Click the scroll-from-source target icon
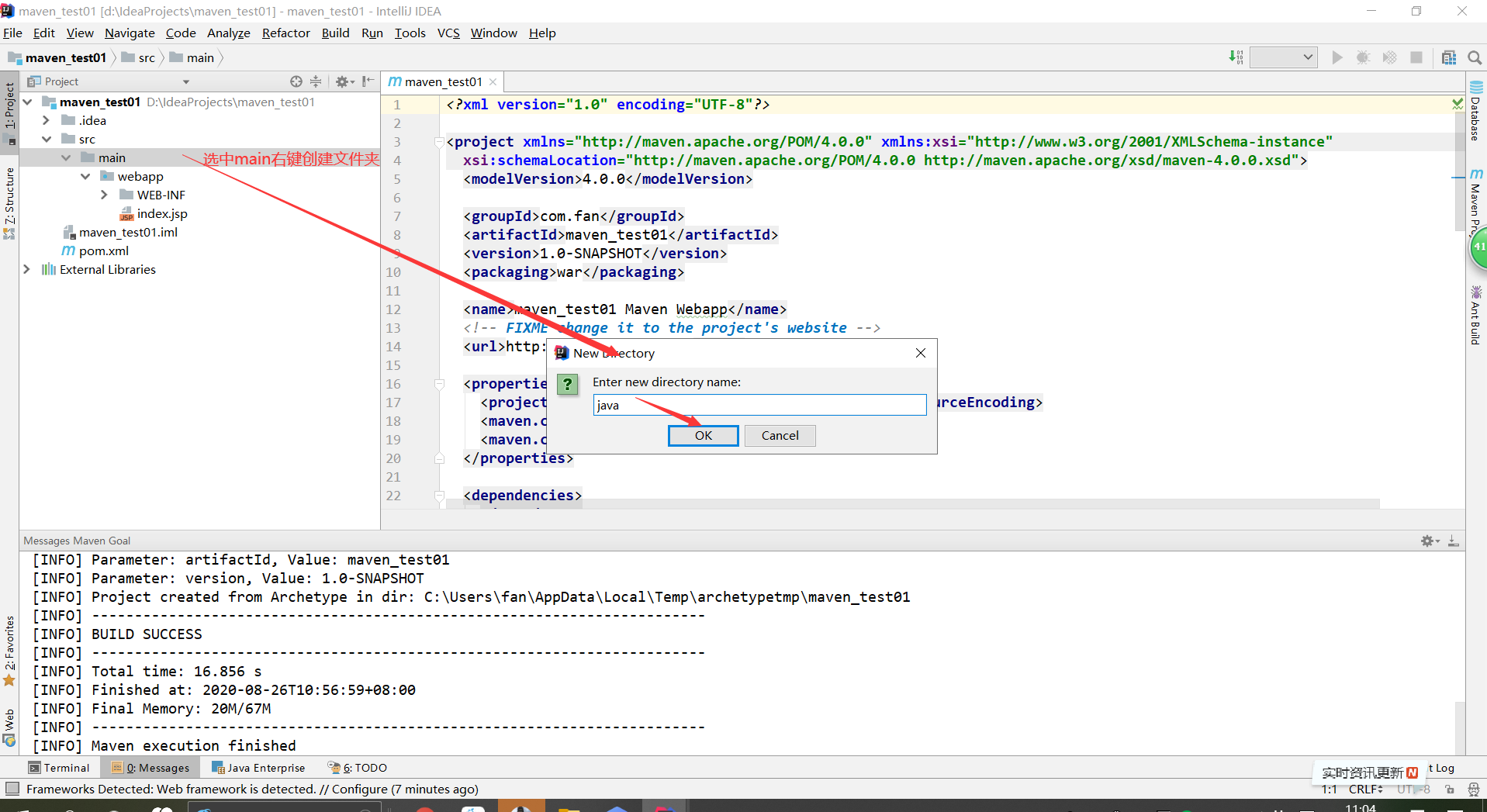This screenshot has width=1487, height=812. (296, 81)
